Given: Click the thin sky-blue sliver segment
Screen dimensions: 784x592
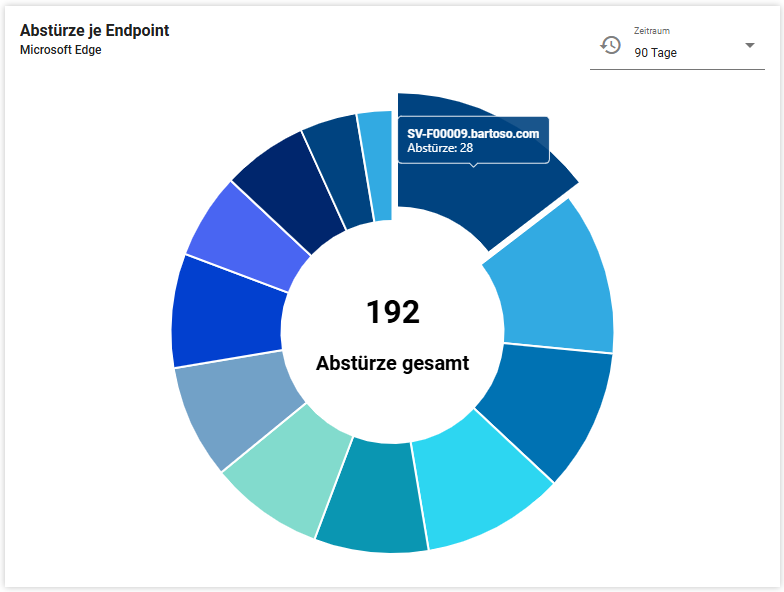Looking at the screenshot, I should tap(376, 160).
